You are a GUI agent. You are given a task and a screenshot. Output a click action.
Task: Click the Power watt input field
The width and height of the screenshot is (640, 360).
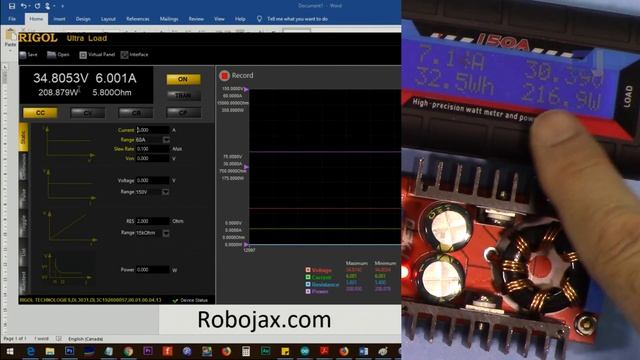152,270
